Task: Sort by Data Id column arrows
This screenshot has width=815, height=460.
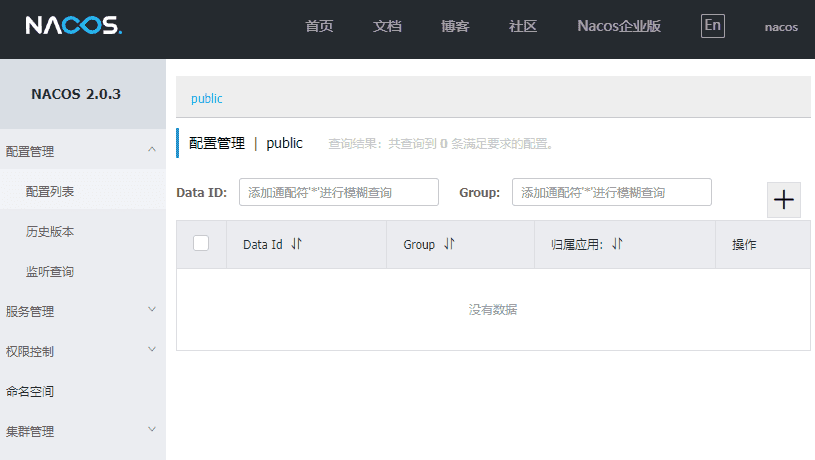Action: (296, 244)
